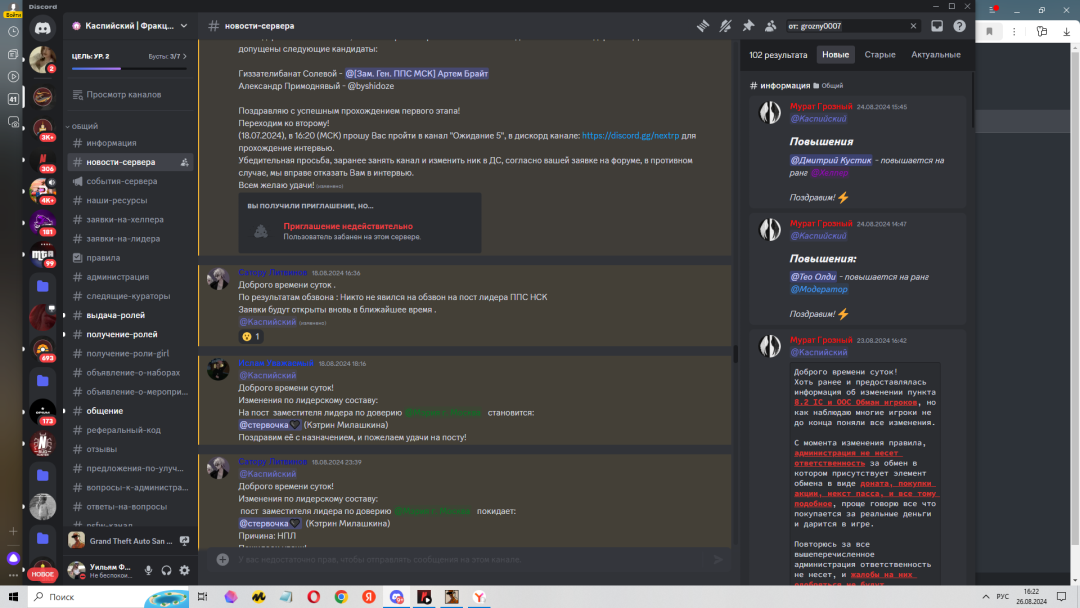This screenshot has height=608, width=1080.
Task: Click the @Тео Олди mention in search results
Action: [813, 277]
